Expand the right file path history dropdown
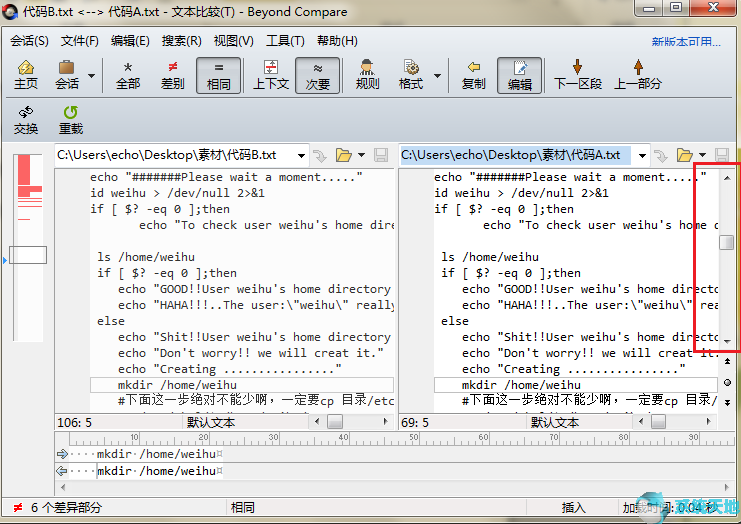The height and width of the screenshot is (524, 741). 642,155
